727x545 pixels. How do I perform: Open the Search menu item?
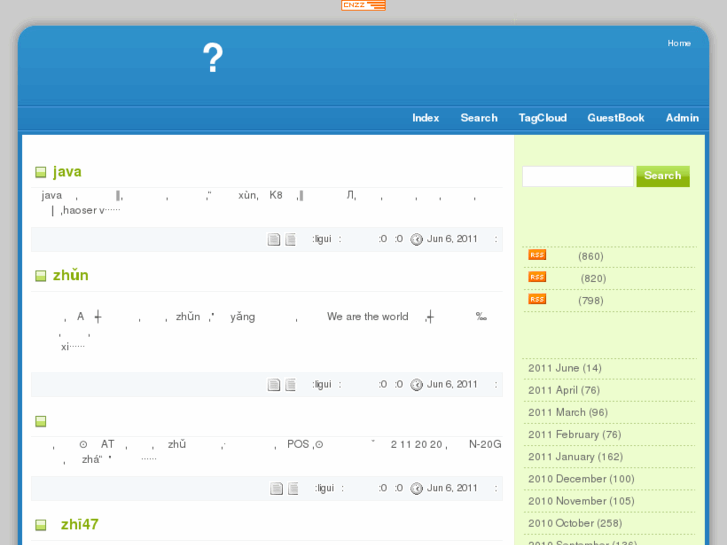[x=479, y=118]
